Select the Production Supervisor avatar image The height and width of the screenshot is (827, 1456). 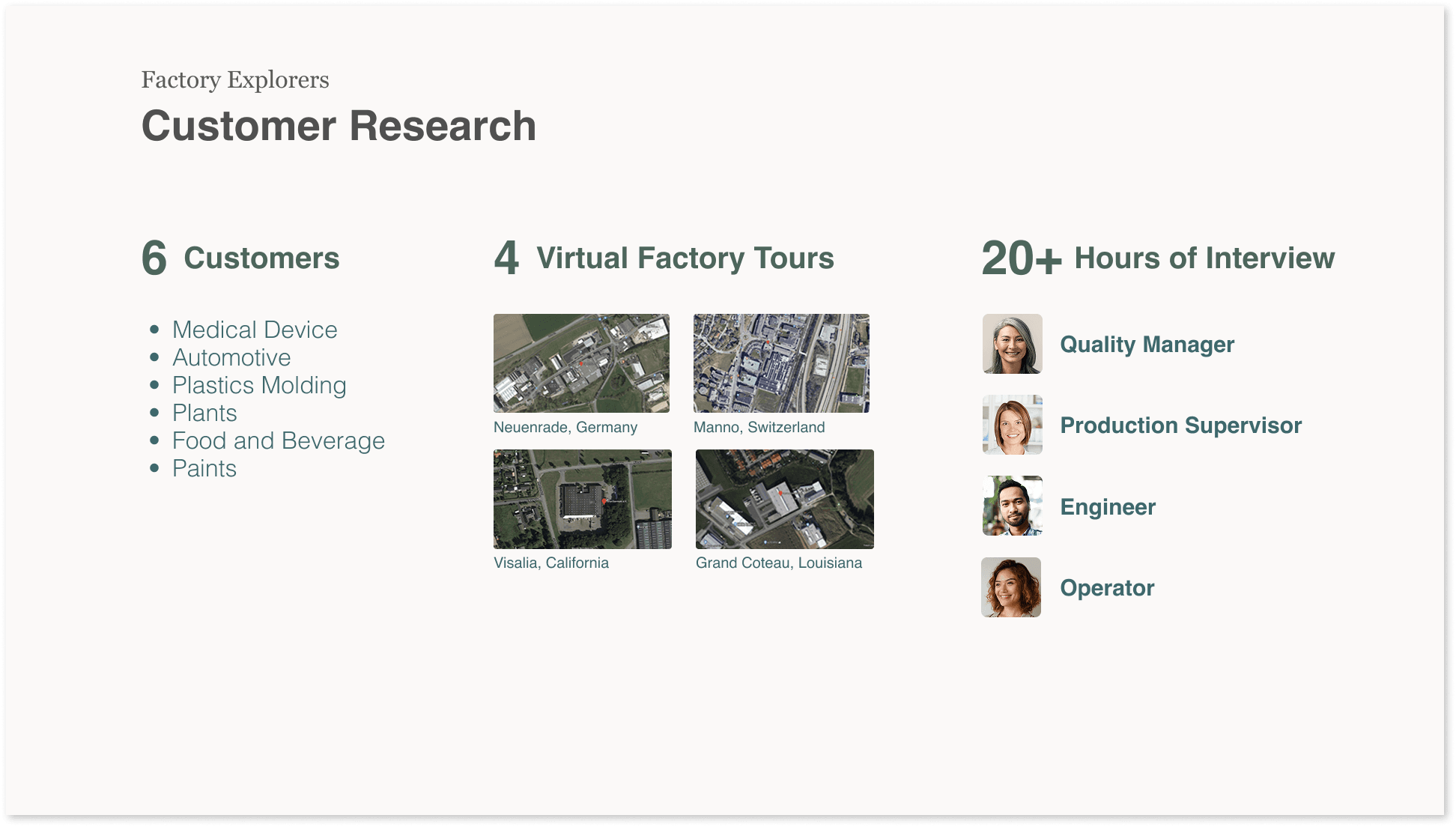[x=1012, y=425]
